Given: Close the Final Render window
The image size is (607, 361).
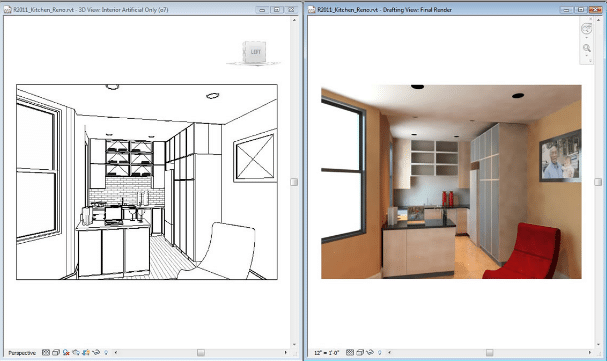Looking at the screenshot, I should [595, 10].
